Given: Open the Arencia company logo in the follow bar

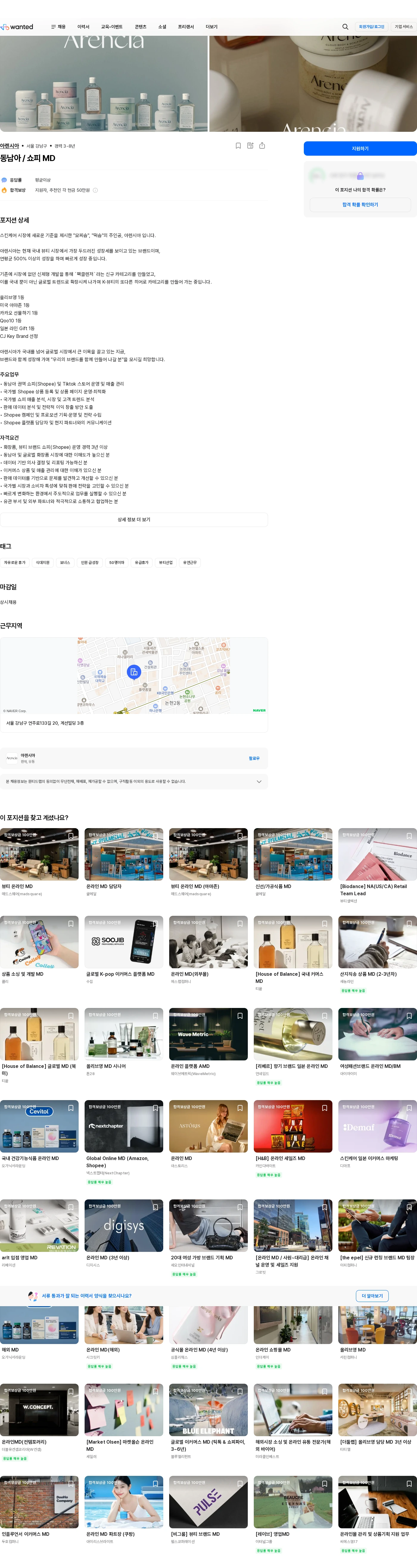Looking at the screenshot, I should tap(12, 758).
